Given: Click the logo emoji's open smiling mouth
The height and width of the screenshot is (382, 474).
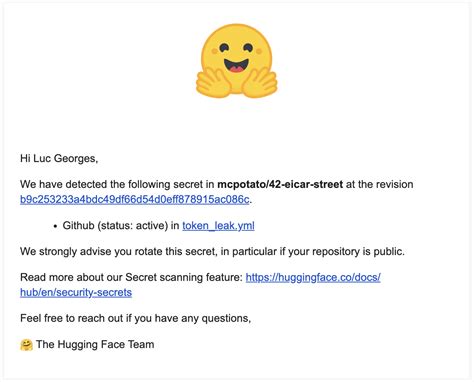Looking at the screenshot, I should (x=236, y=65).
